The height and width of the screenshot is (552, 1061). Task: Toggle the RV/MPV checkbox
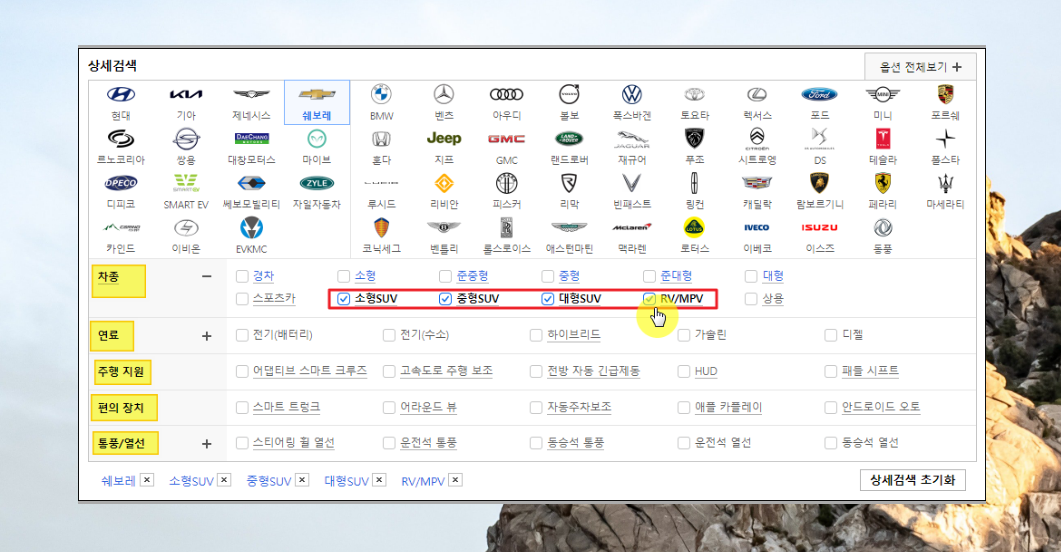coord(649,298)
